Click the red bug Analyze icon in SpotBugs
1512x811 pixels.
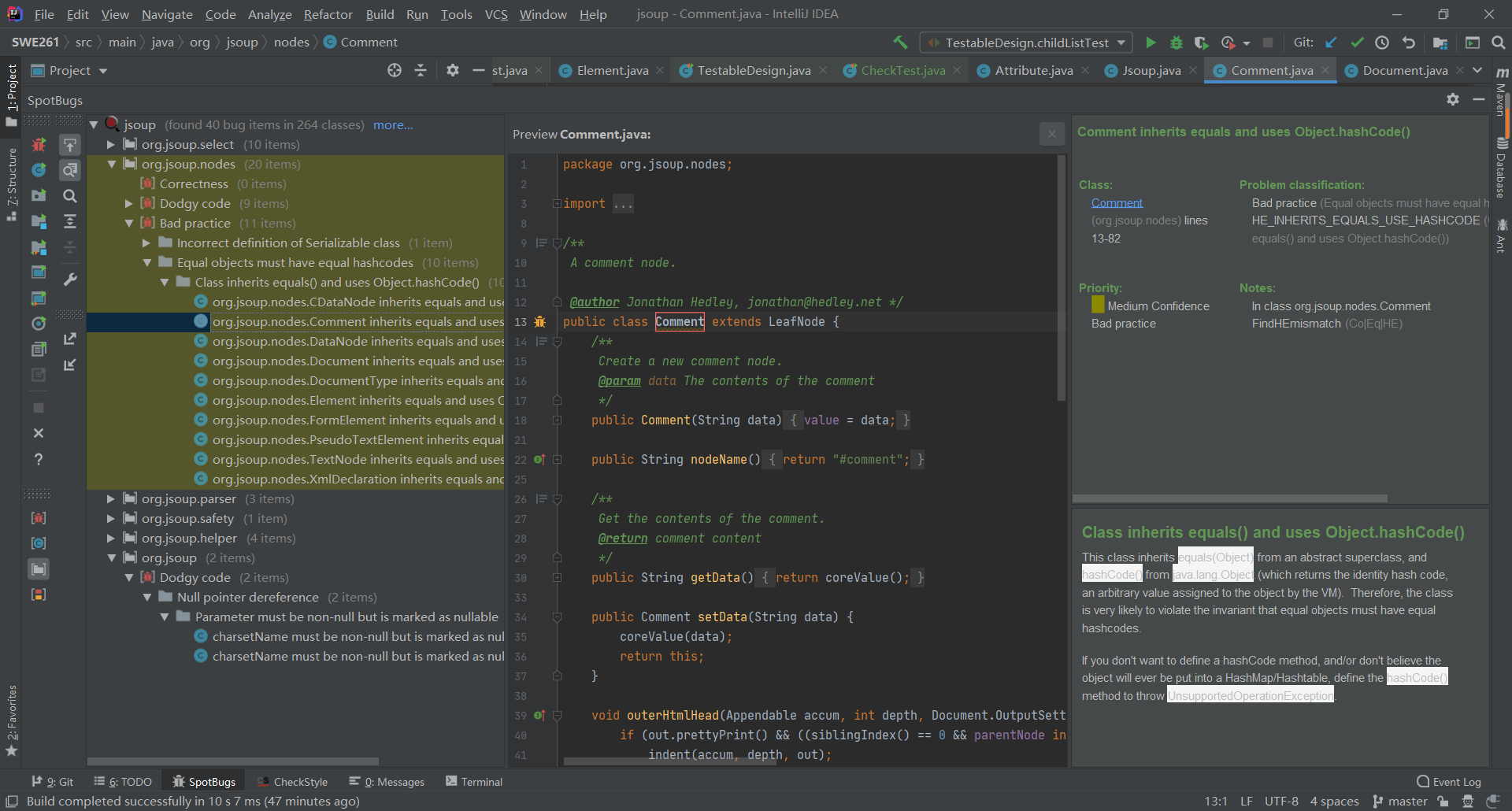pos(39,144)
